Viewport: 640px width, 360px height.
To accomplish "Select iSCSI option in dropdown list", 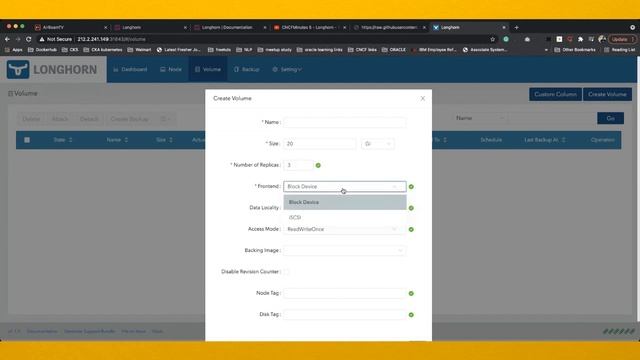I will (345, 217).
